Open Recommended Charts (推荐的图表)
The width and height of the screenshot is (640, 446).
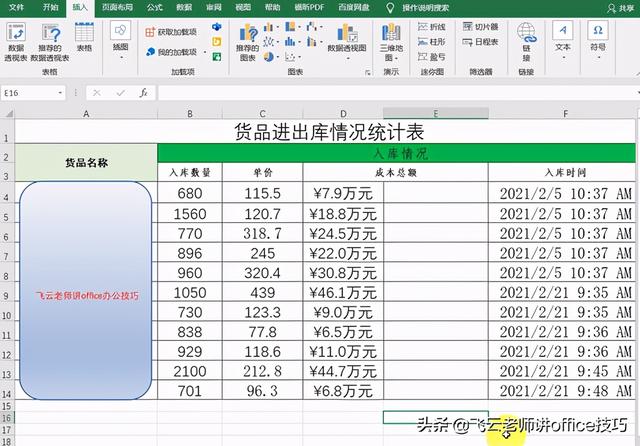point(248,42)
